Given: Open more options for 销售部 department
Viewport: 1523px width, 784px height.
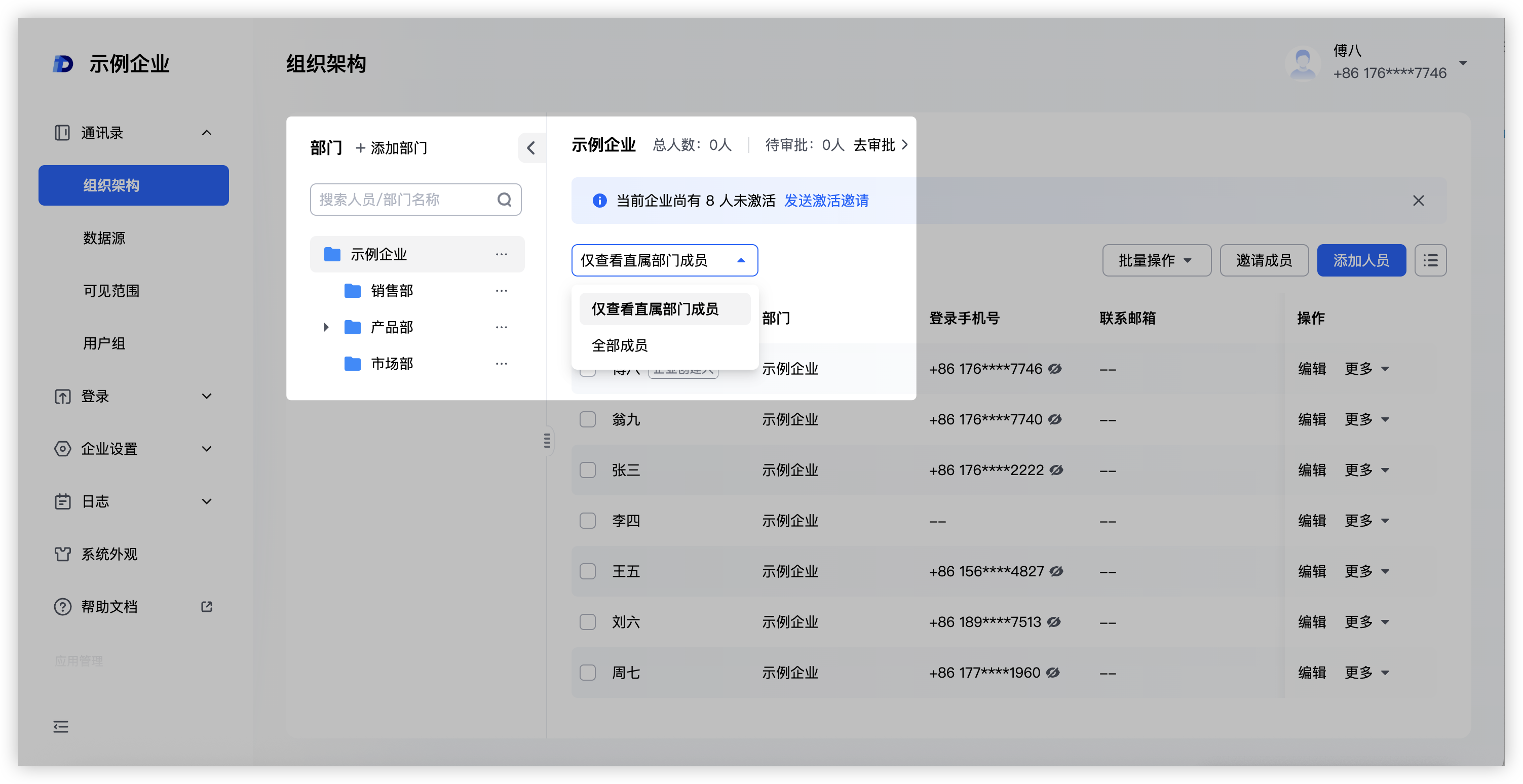Looking at the screenshot, I should [x=502, y=291].
